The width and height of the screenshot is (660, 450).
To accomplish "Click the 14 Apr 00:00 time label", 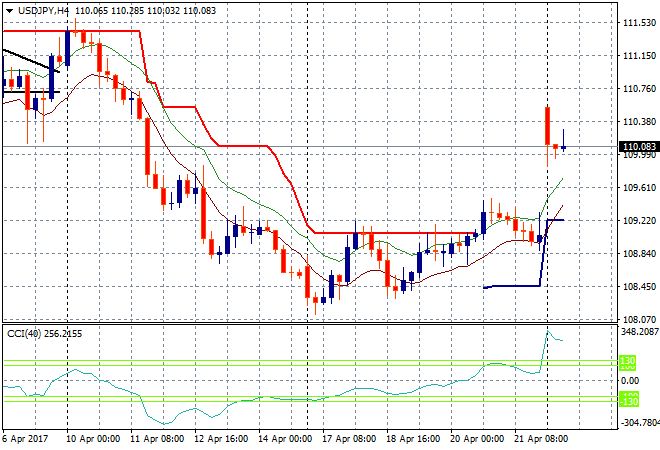I will coord(285,439).
